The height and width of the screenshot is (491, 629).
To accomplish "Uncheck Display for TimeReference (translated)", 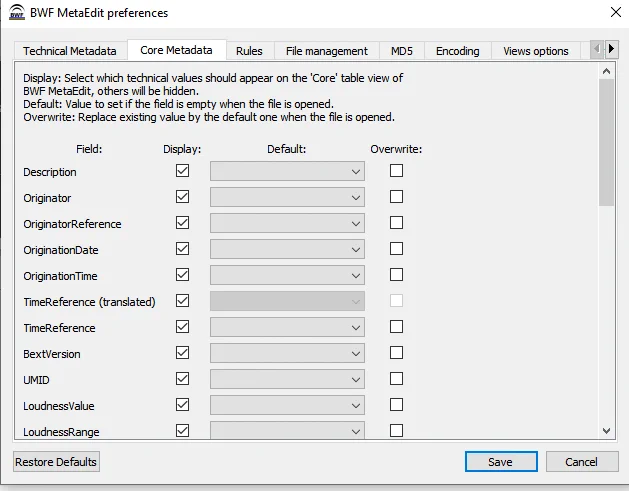I will tap(183, 300).
